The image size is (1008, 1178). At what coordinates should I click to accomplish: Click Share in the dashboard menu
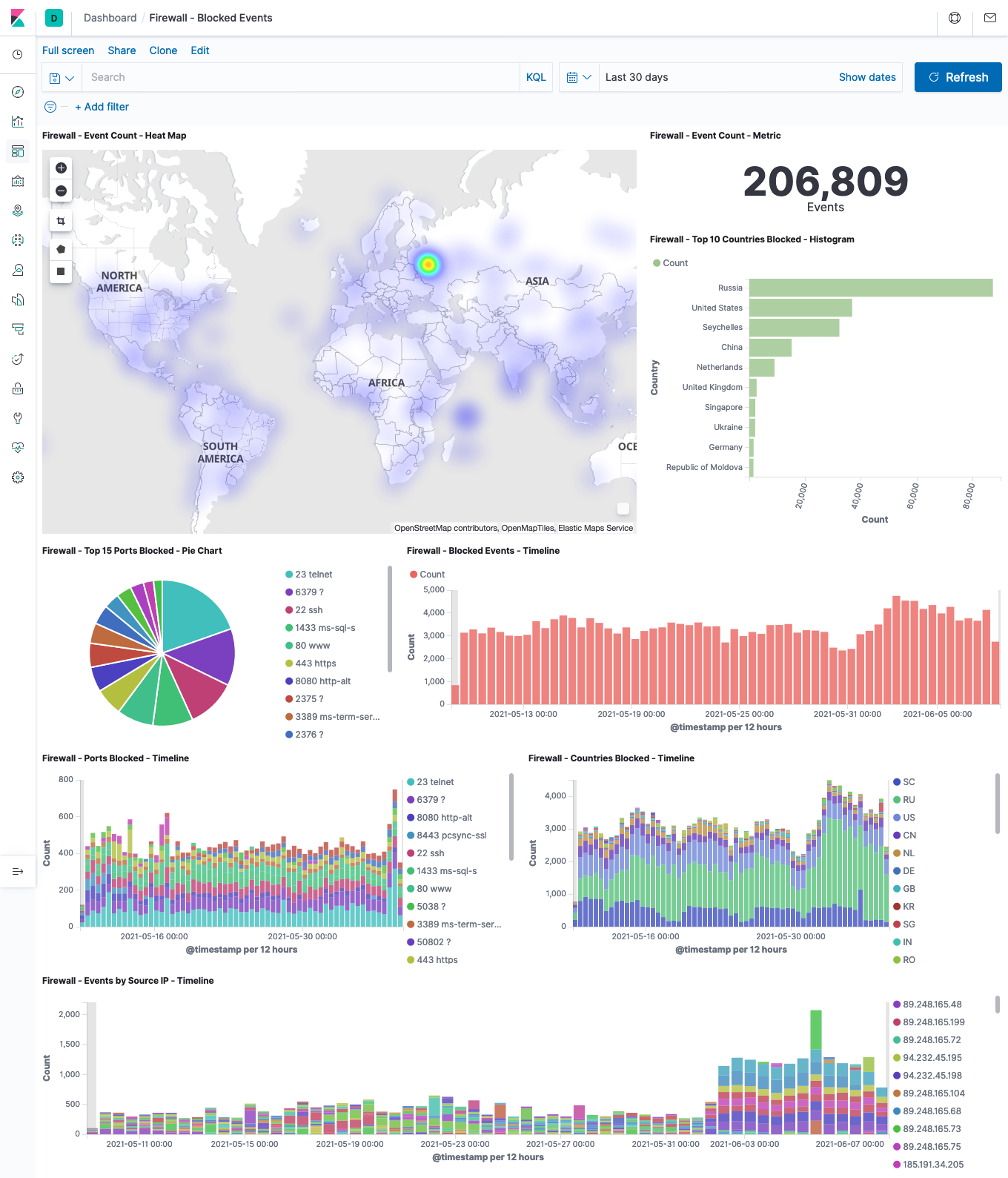pyautogui.click(x=122, y=50)
